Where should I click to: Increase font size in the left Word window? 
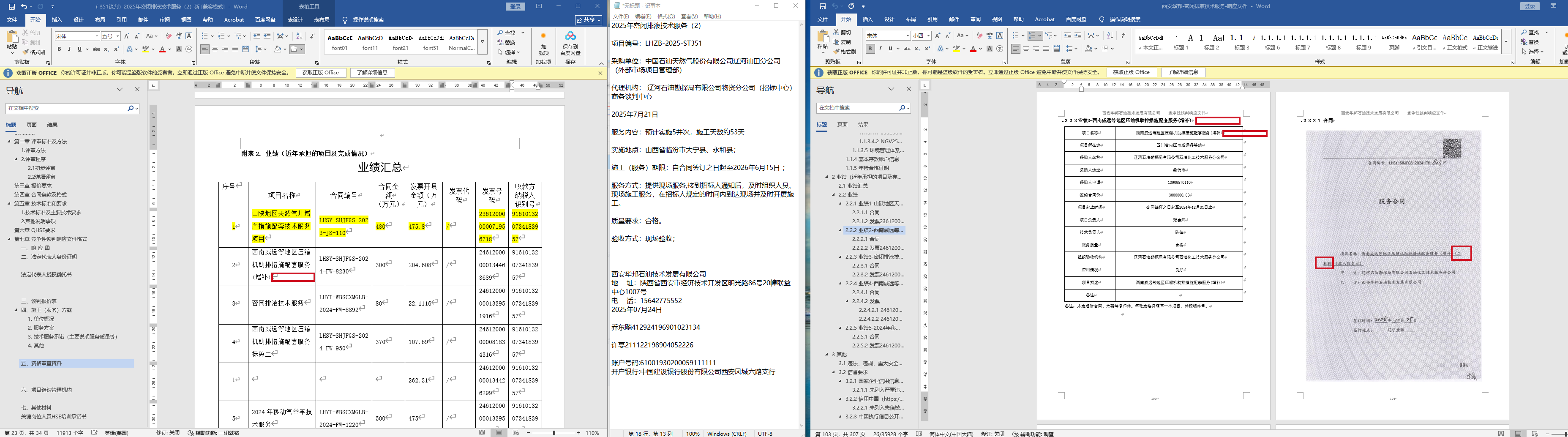pyautogui.click(x=127, y=36)
